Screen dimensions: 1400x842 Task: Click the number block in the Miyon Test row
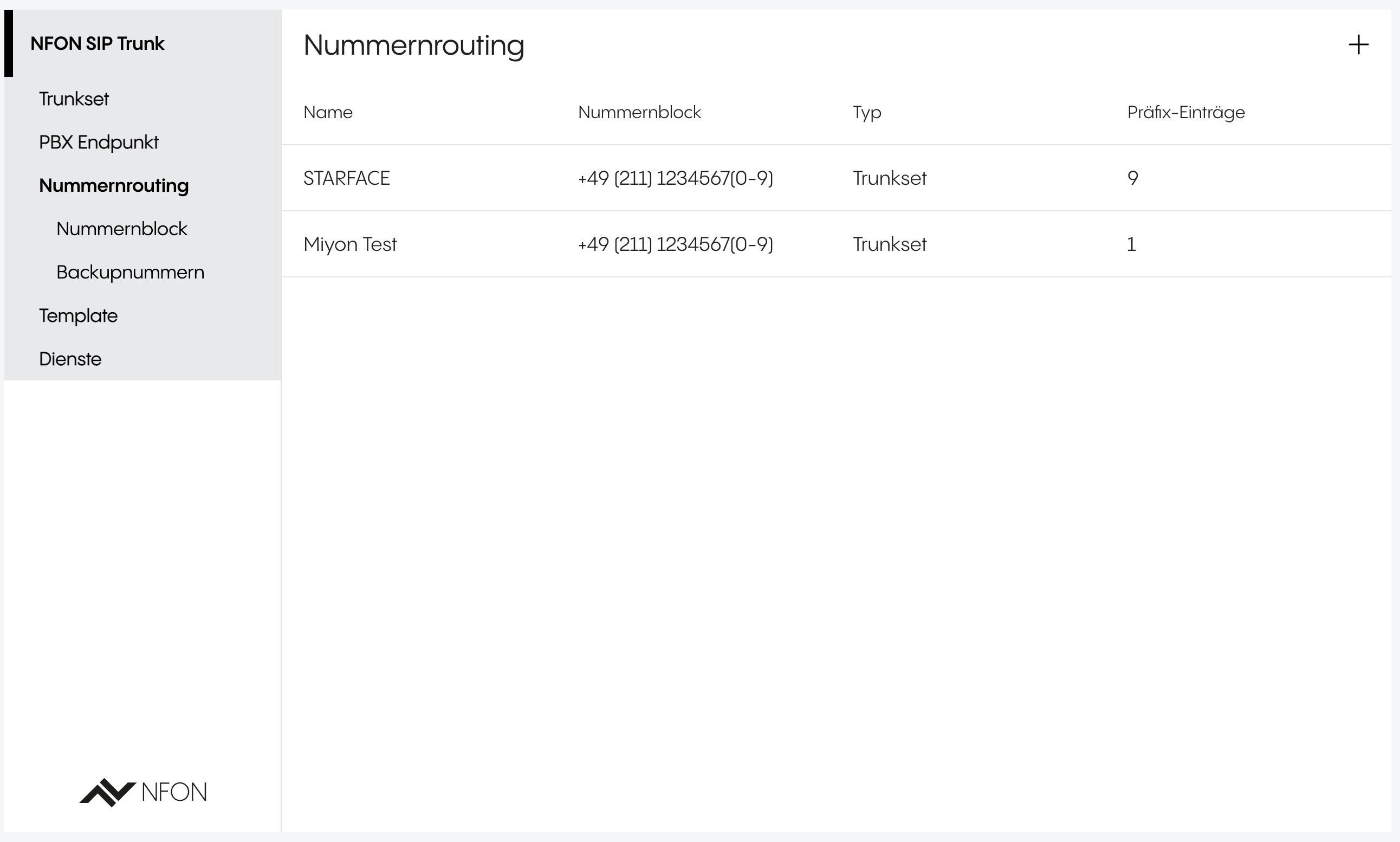pos(675,244)
